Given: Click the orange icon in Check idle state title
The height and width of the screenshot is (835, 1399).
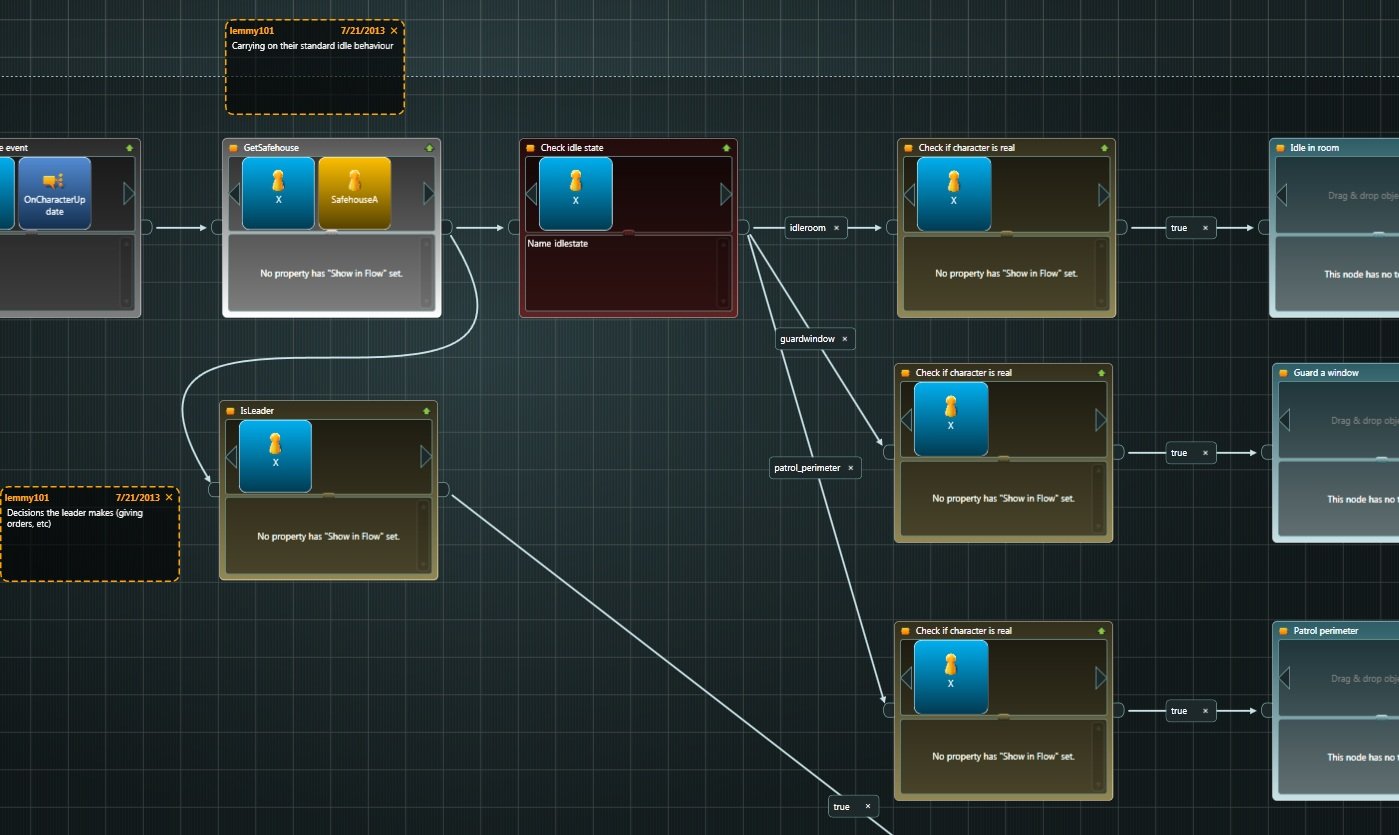Looking at the screenshot, I should [x=531, y=148].
